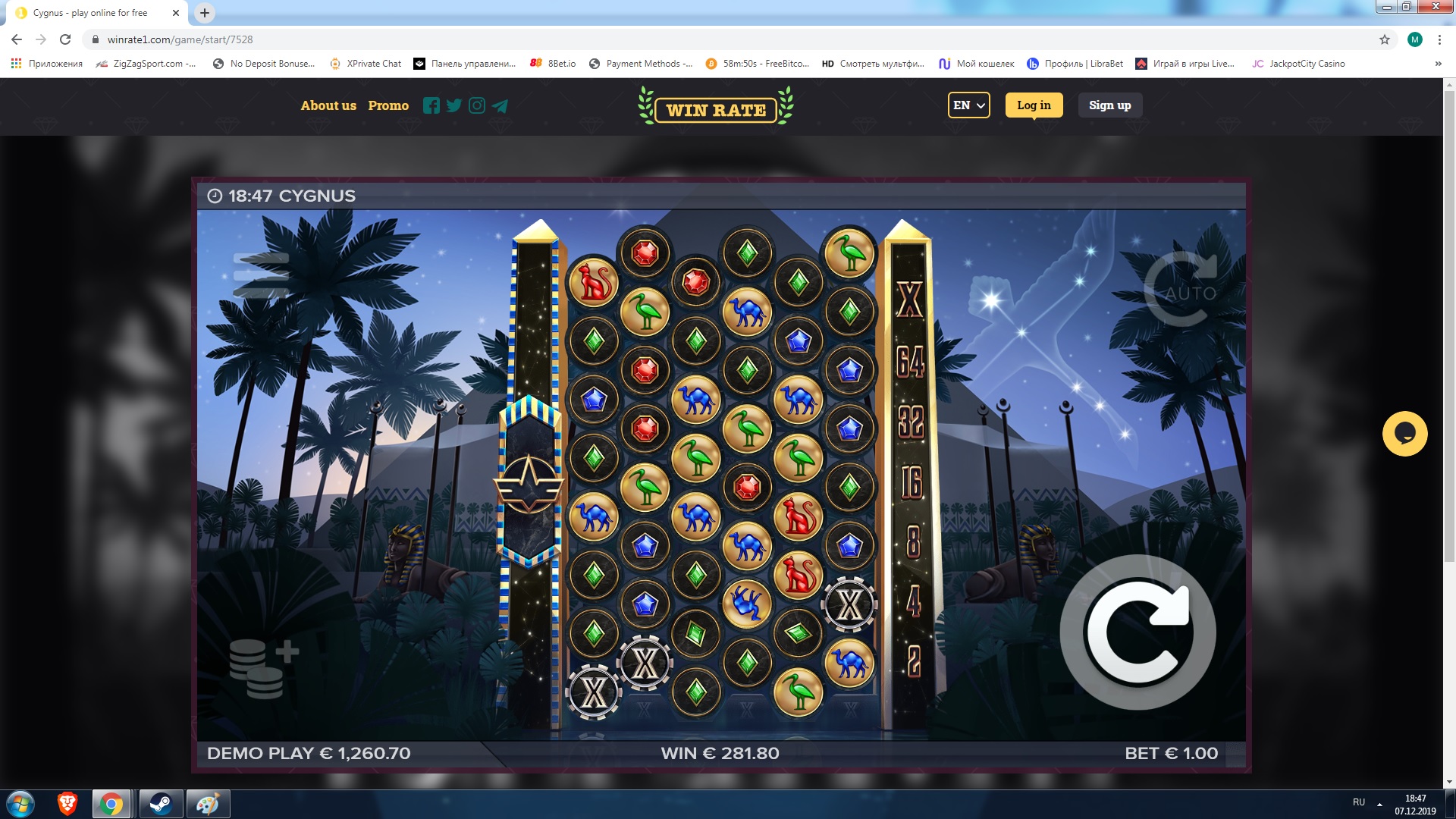Screen dimensions: 1456x819
Task: Click the Win Rate logo
Action: click(716, 108)
